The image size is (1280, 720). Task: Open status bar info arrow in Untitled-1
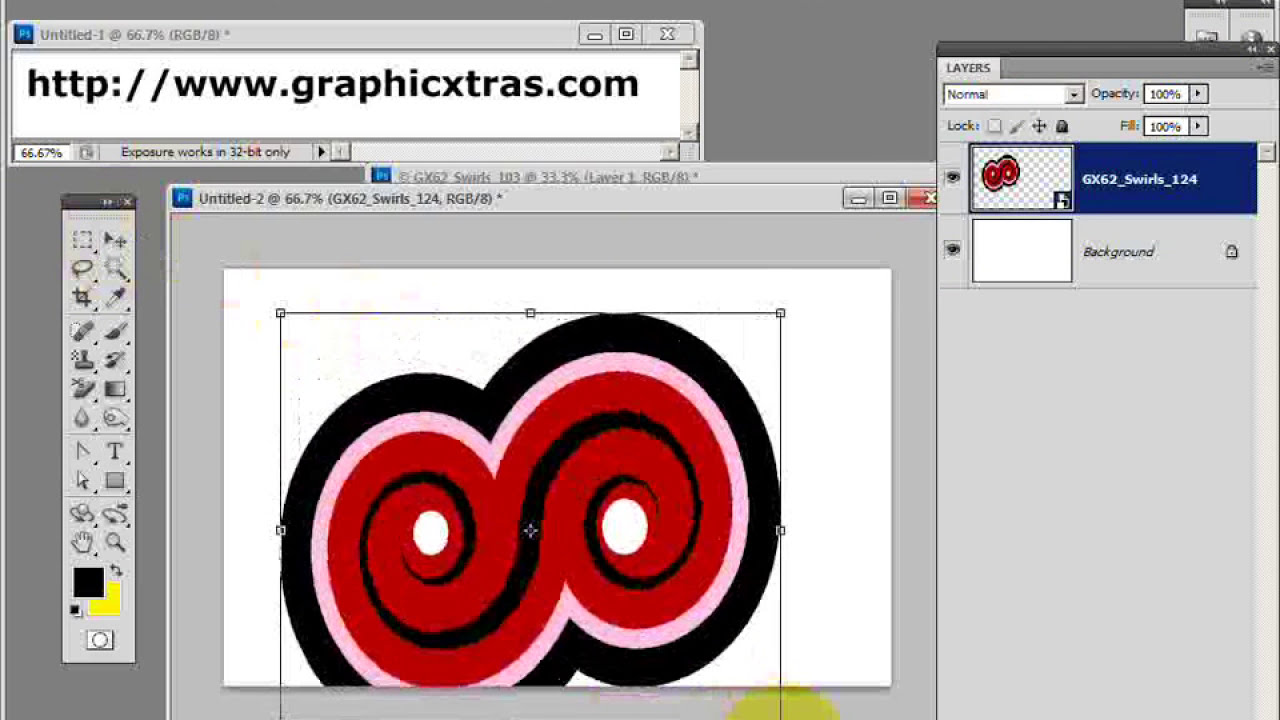321,152
